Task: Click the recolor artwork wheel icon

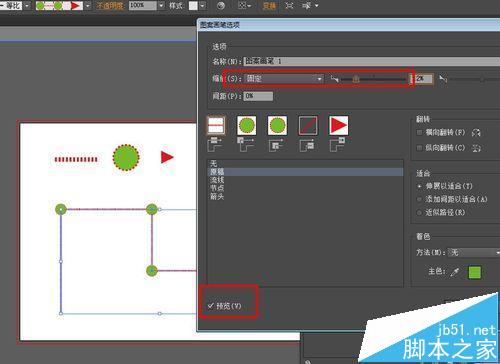Action: [x=221, y=6]
